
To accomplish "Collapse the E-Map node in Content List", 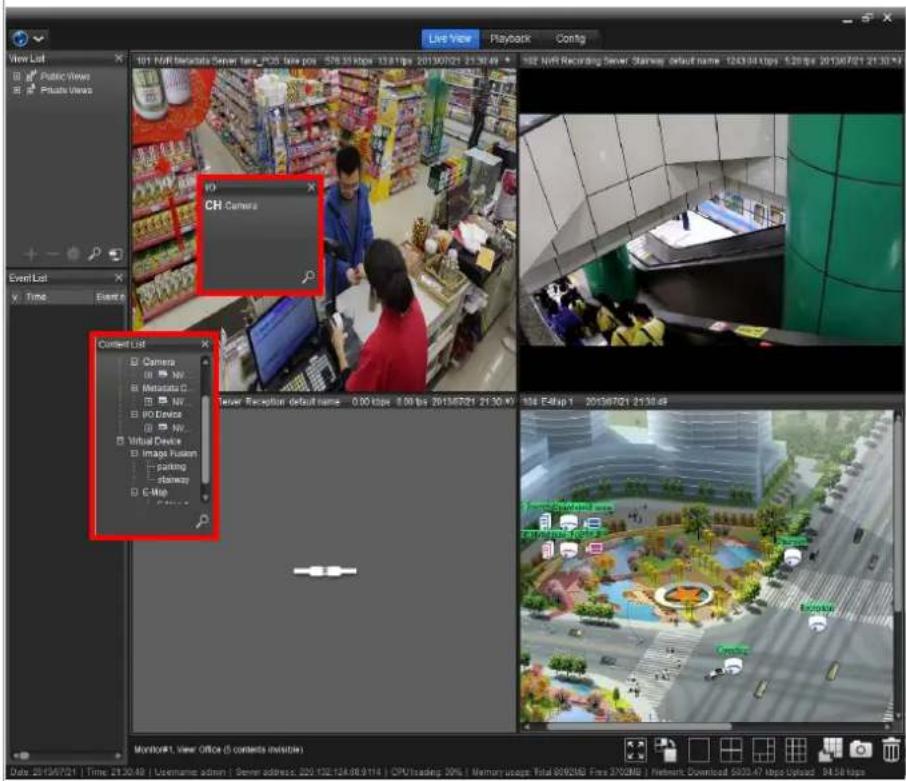I will point(134,492).
